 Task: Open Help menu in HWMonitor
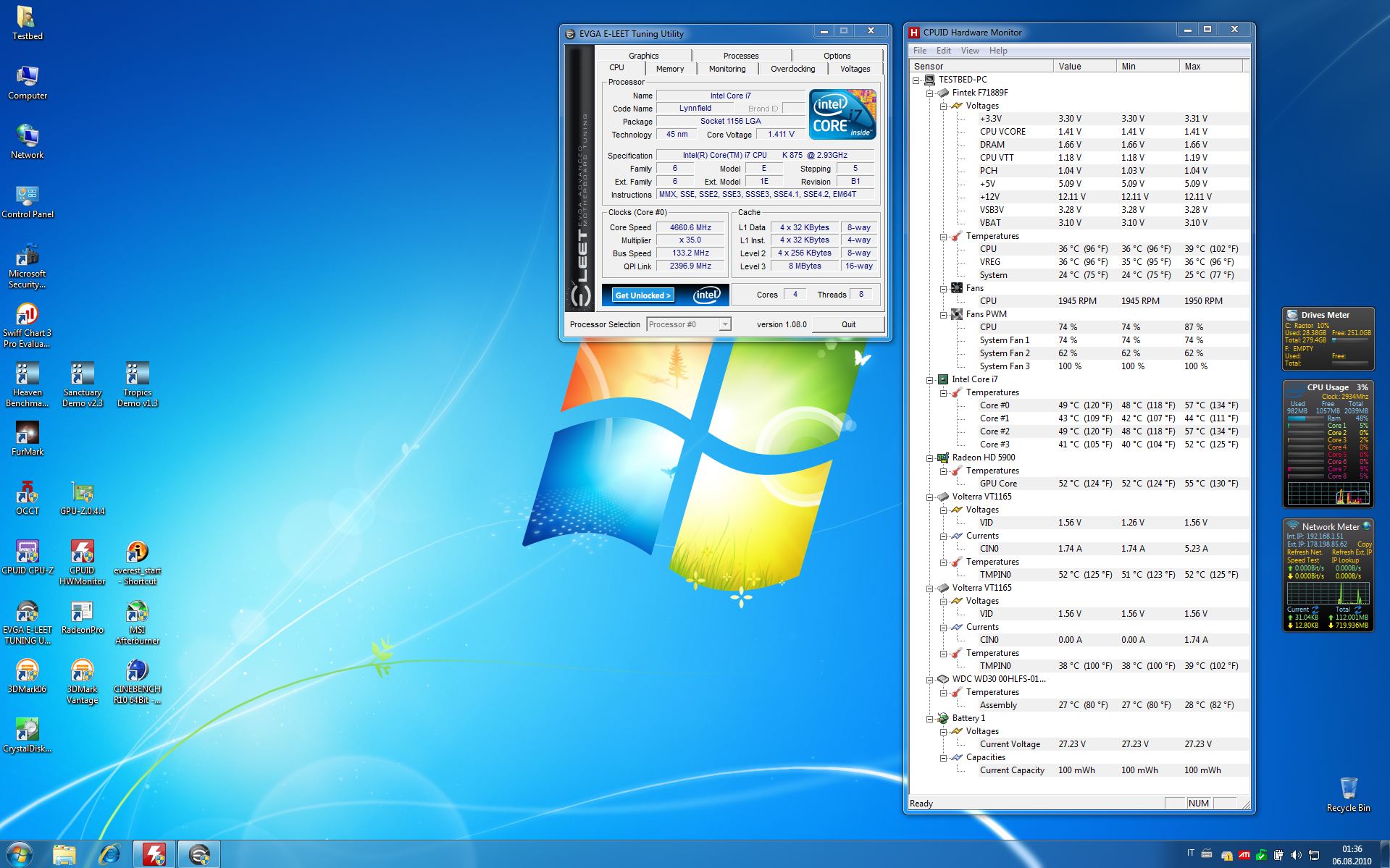point(998,51)
